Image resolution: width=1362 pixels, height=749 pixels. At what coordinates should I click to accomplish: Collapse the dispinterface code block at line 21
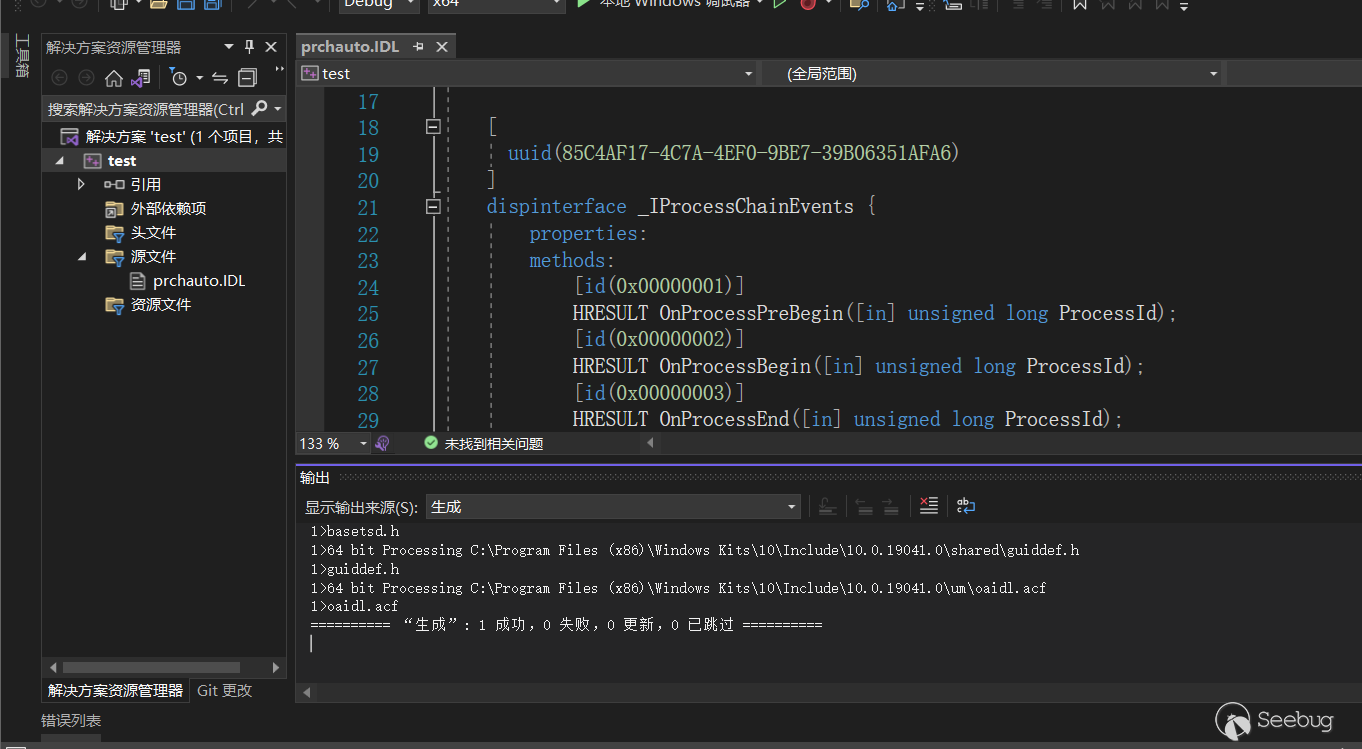(x=433, y=207)
